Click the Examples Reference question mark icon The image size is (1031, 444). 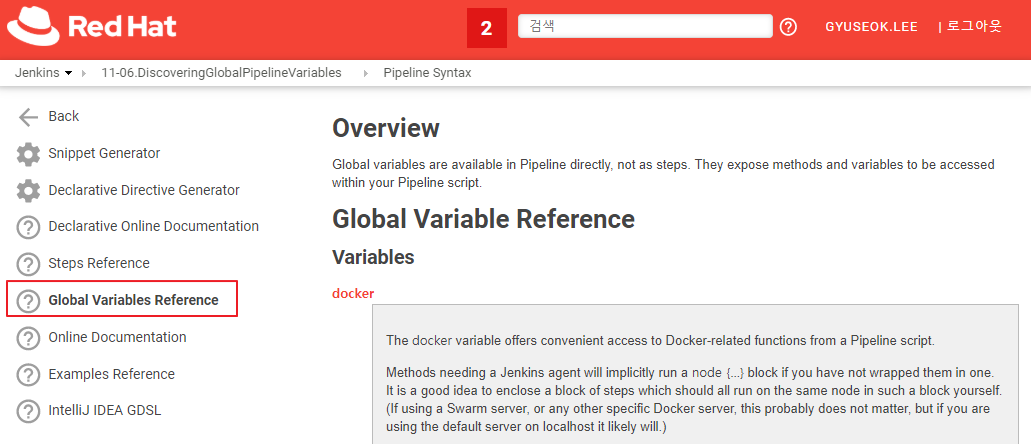pos(29,375)
